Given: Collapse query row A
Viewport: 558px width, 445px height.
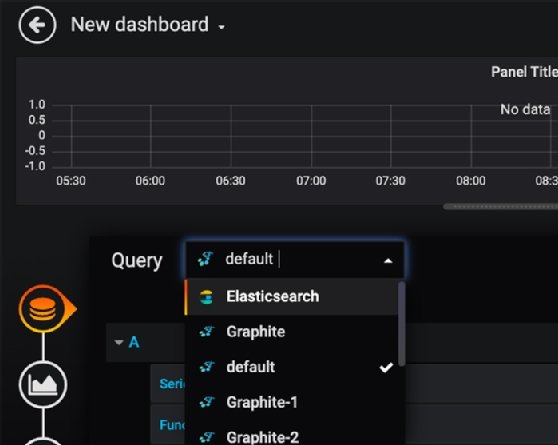Looking at the screenshot, I should 119,342.
